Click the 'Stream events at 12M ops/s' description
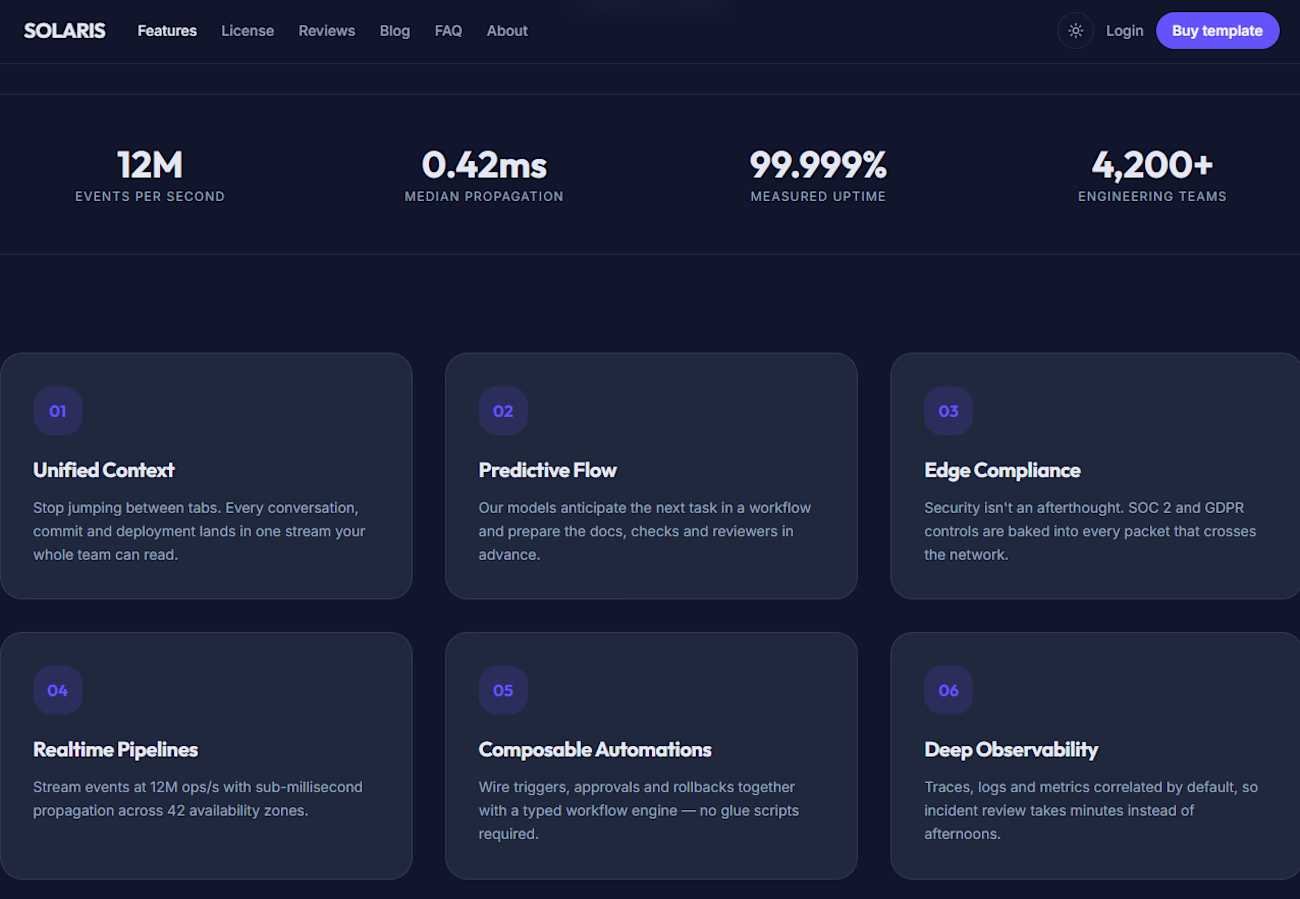This screenshot has width=1300, height=899. click(198, 799)
